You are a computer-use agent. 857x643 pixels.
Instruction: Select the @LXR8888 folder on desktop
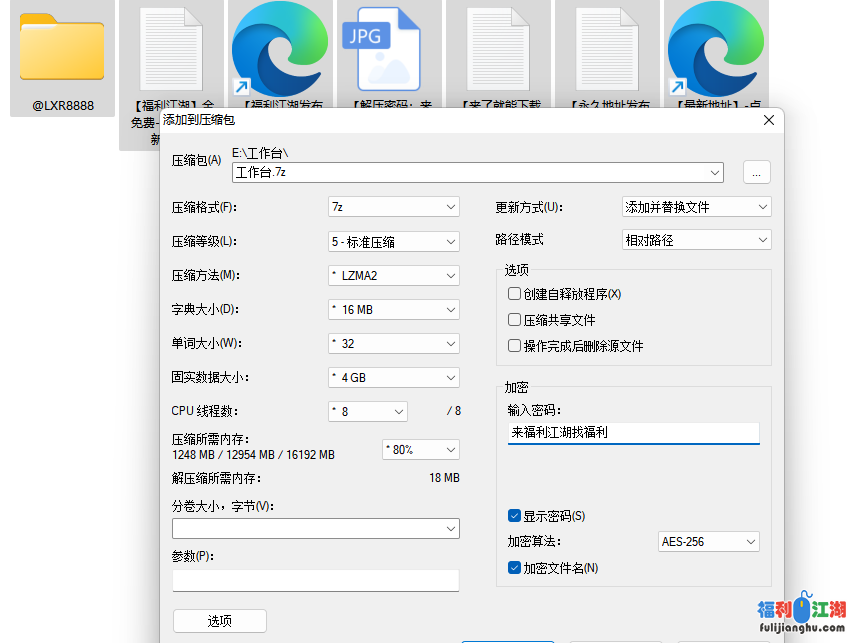(x=62, y=48)
